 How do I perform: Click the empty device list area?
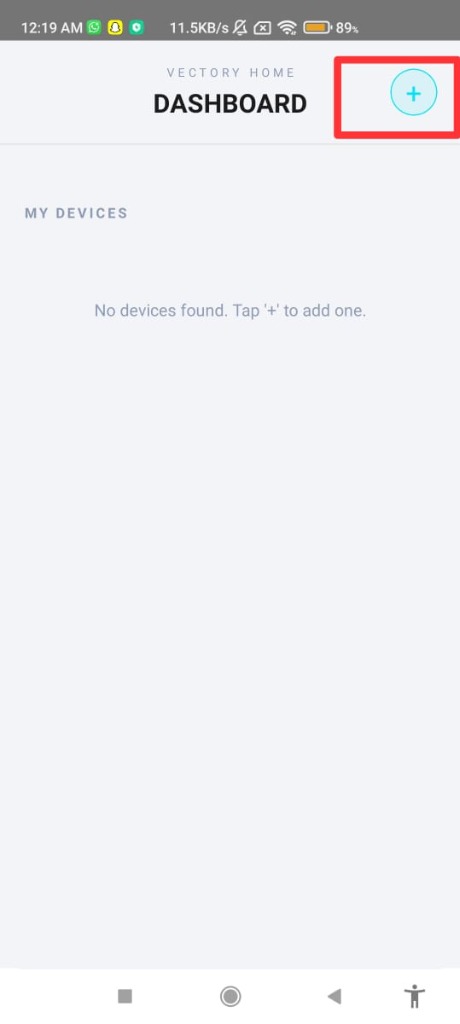[230, 588]
